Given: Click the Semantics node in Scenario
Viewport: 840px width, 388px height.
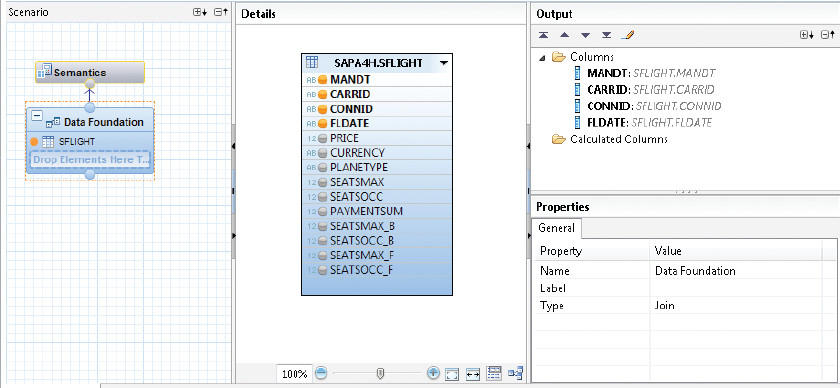Looking at the screenshot, I should click(x=90, y=72).
